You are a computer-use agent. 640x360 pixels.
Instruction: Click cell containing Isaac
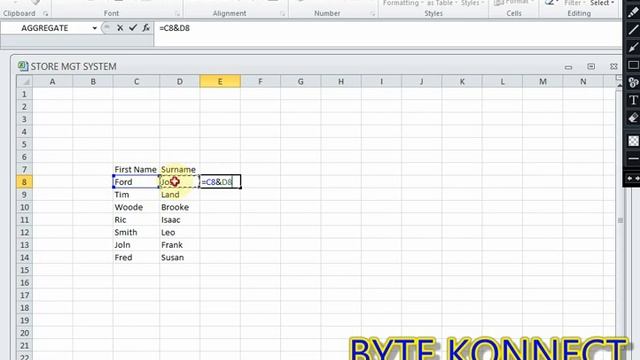click(x=180, y=220)
